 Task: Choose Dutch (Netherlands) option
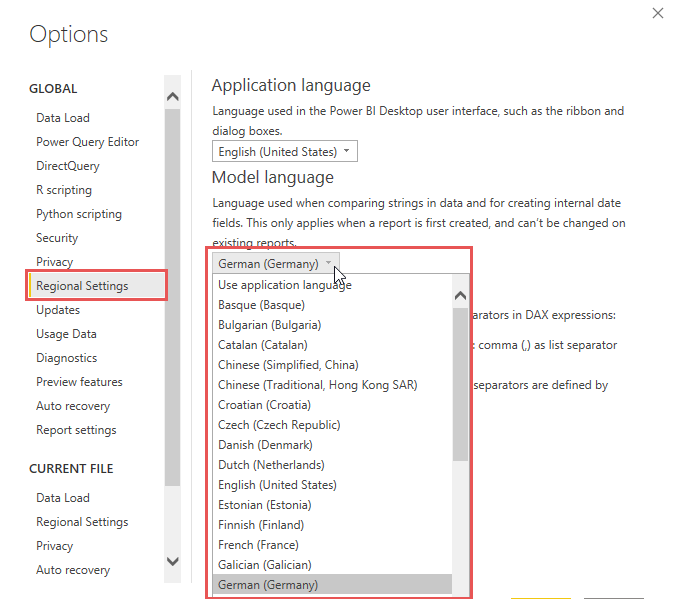[332, 465]
